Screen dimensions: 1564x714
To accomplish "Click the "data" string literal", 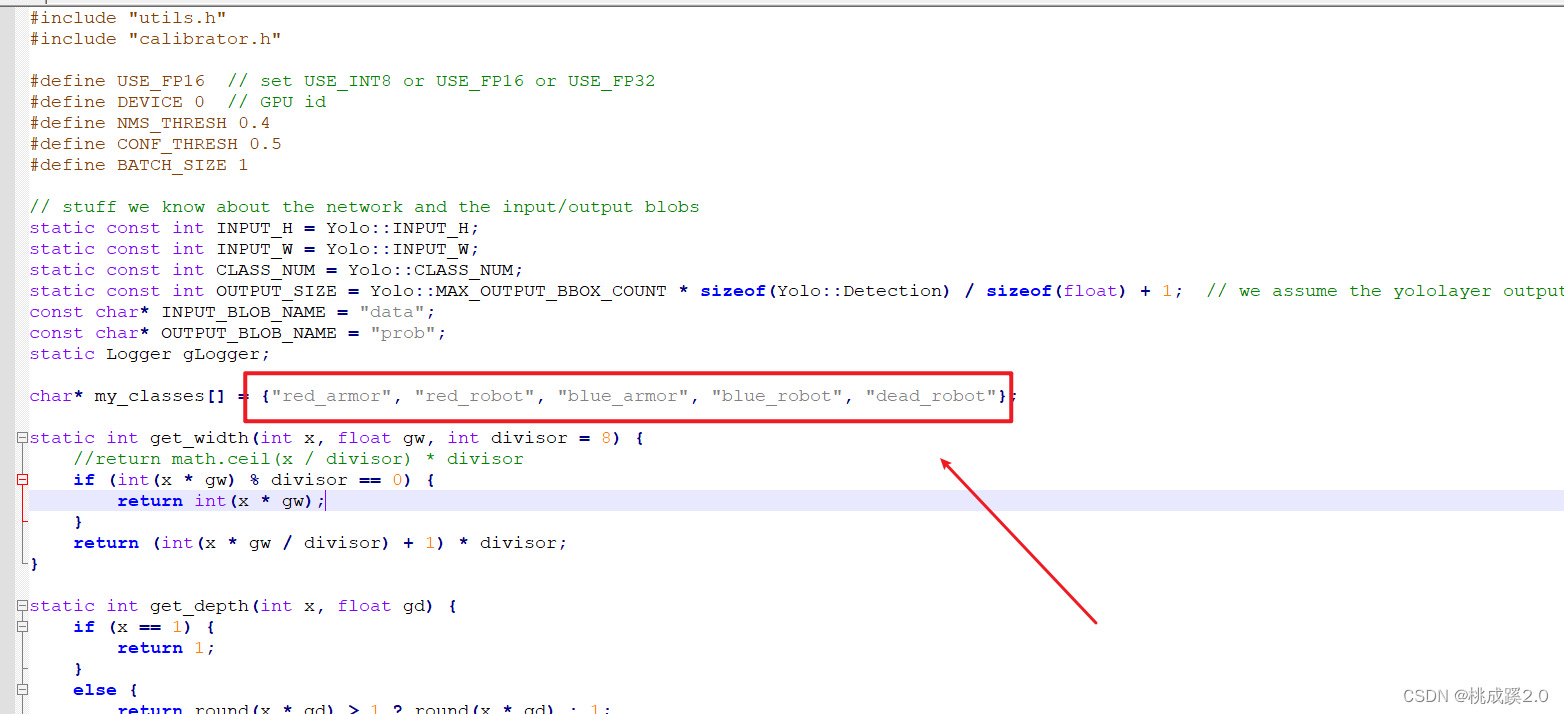I will point(392,312).
